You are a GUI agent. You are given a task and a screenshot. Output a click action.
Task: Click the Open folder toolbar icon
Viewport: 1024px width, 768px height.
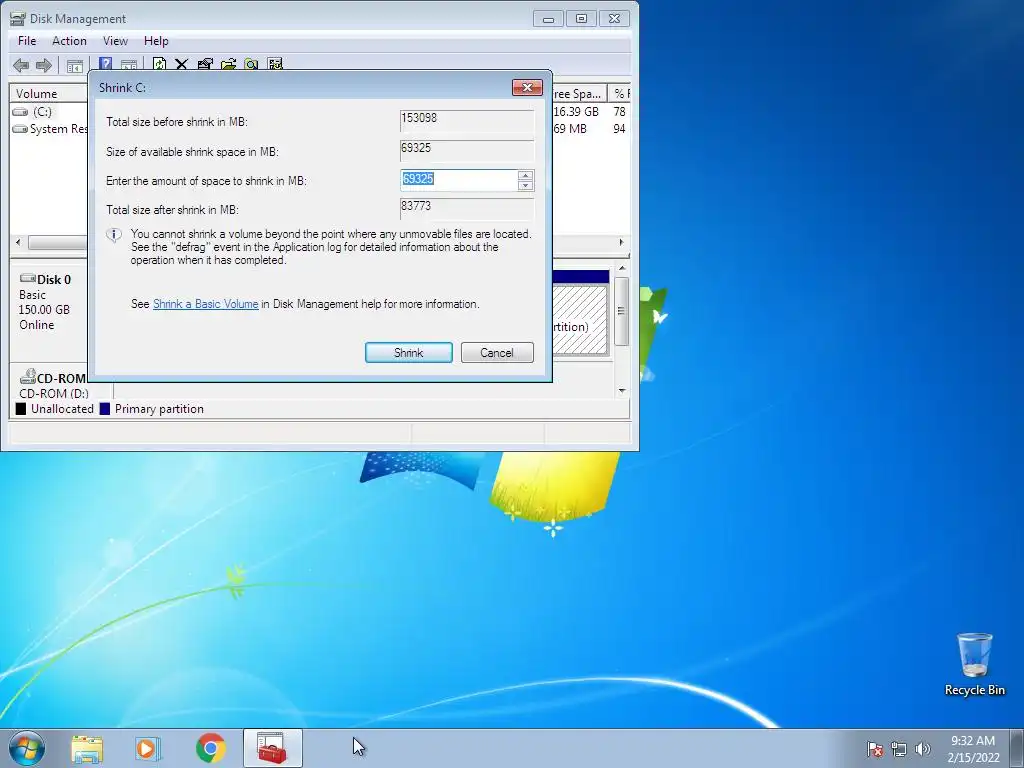[229, 64]
